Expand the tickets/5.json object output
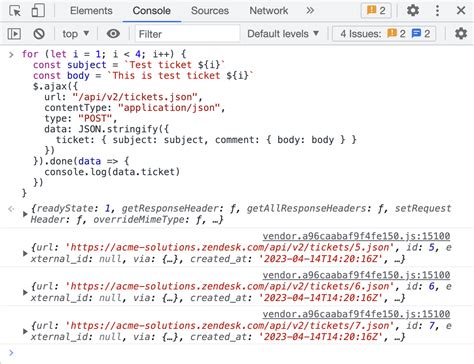The height and width of the screenshot is (364, 474). point(25,253)
